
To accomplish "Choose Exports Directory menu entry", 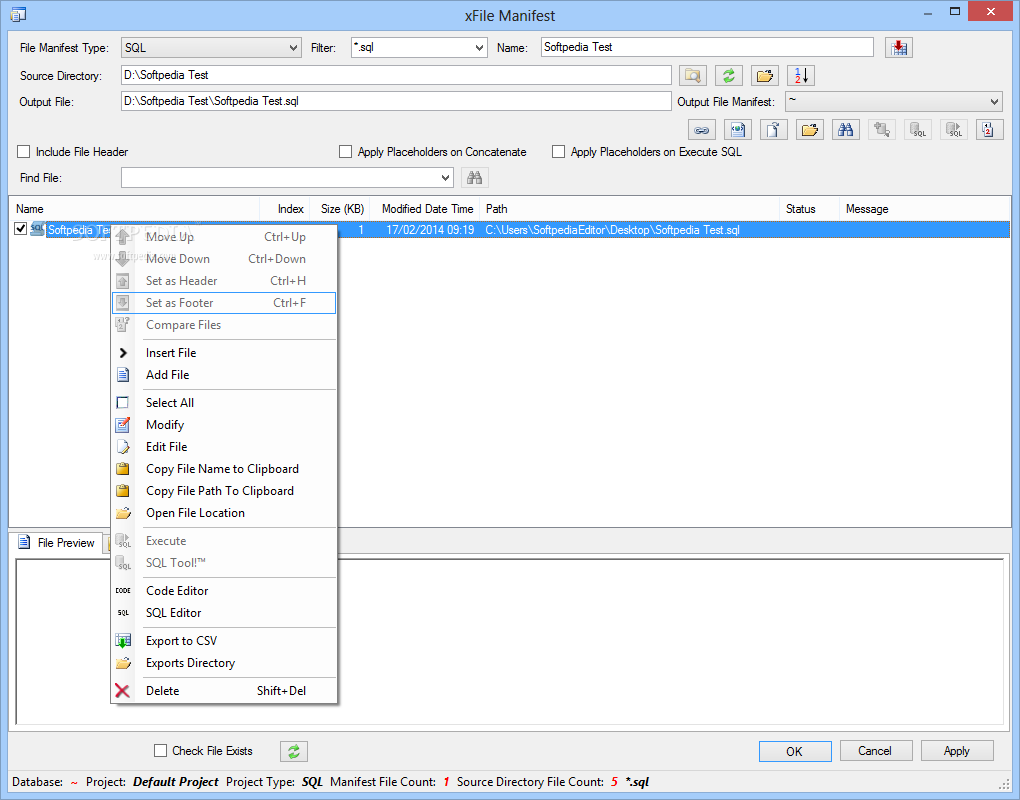I will (224, 663).
